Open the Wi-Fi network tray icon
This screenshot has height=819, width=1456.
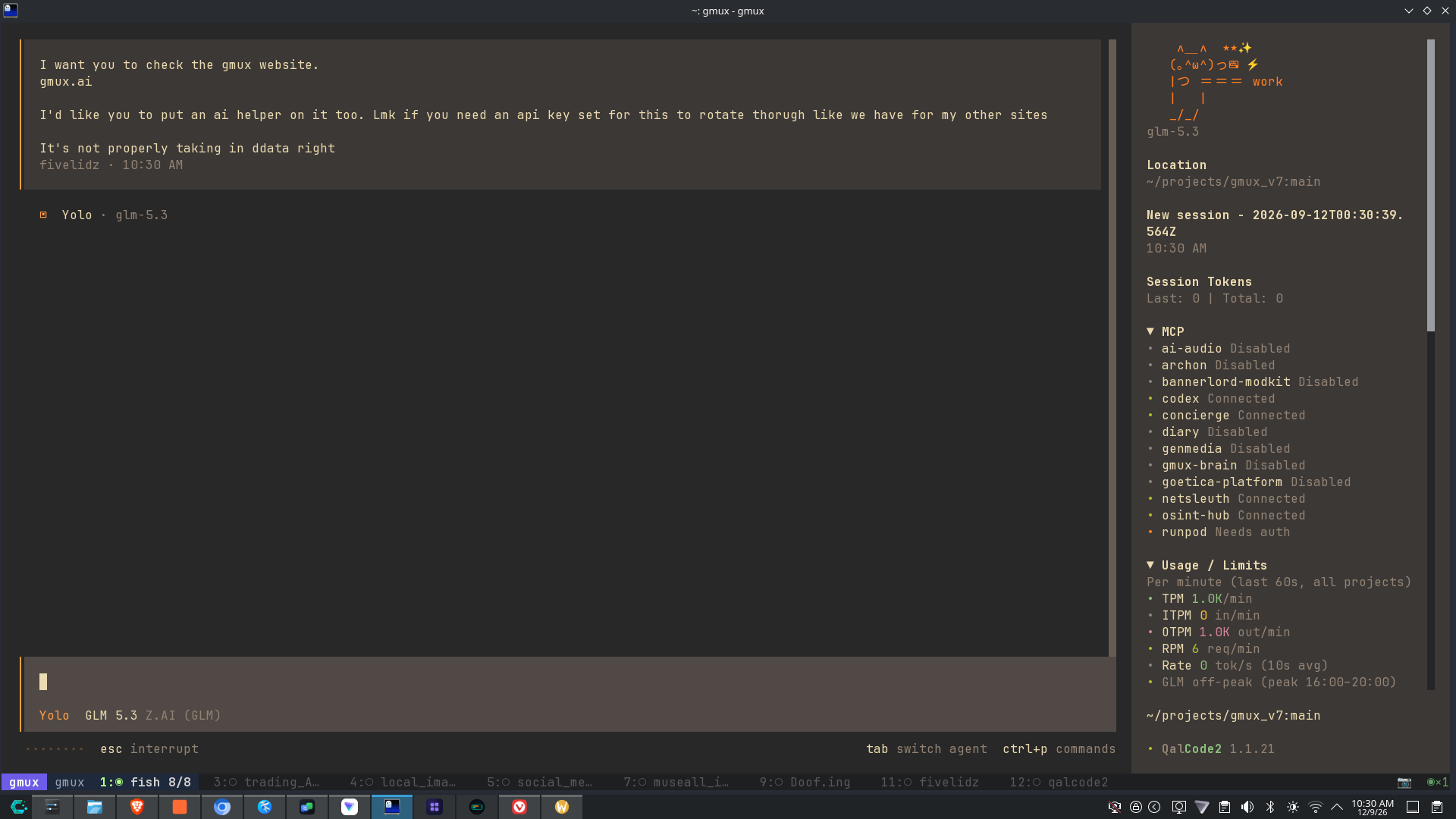pos(1316,807)
